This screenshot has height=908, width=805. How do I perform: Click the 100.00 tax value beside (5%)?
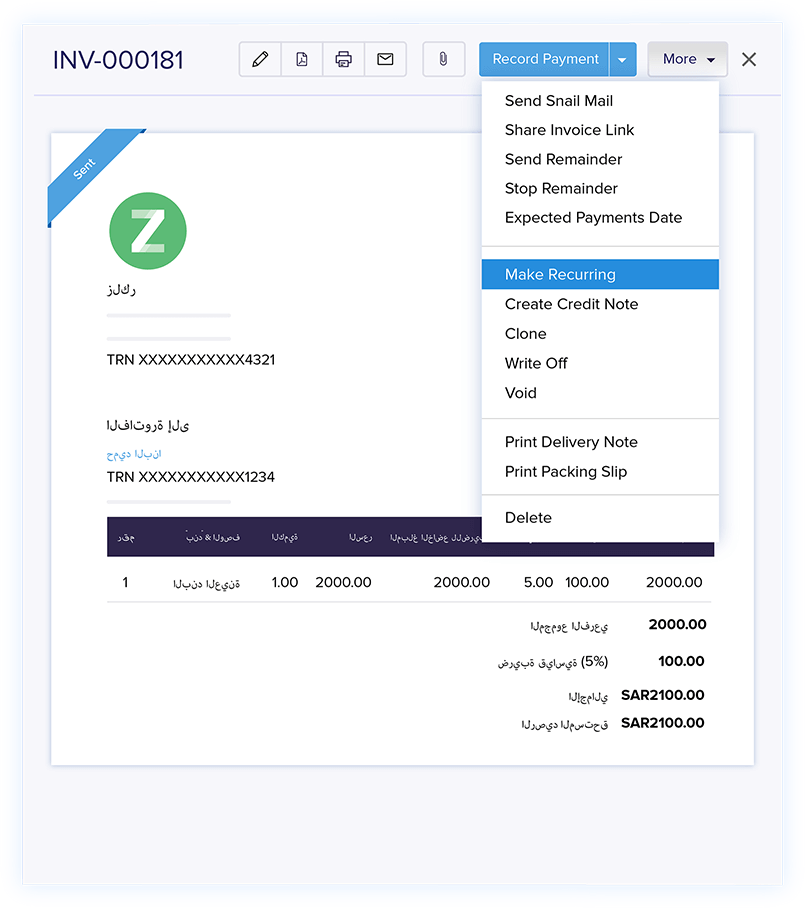click(681, 661)
